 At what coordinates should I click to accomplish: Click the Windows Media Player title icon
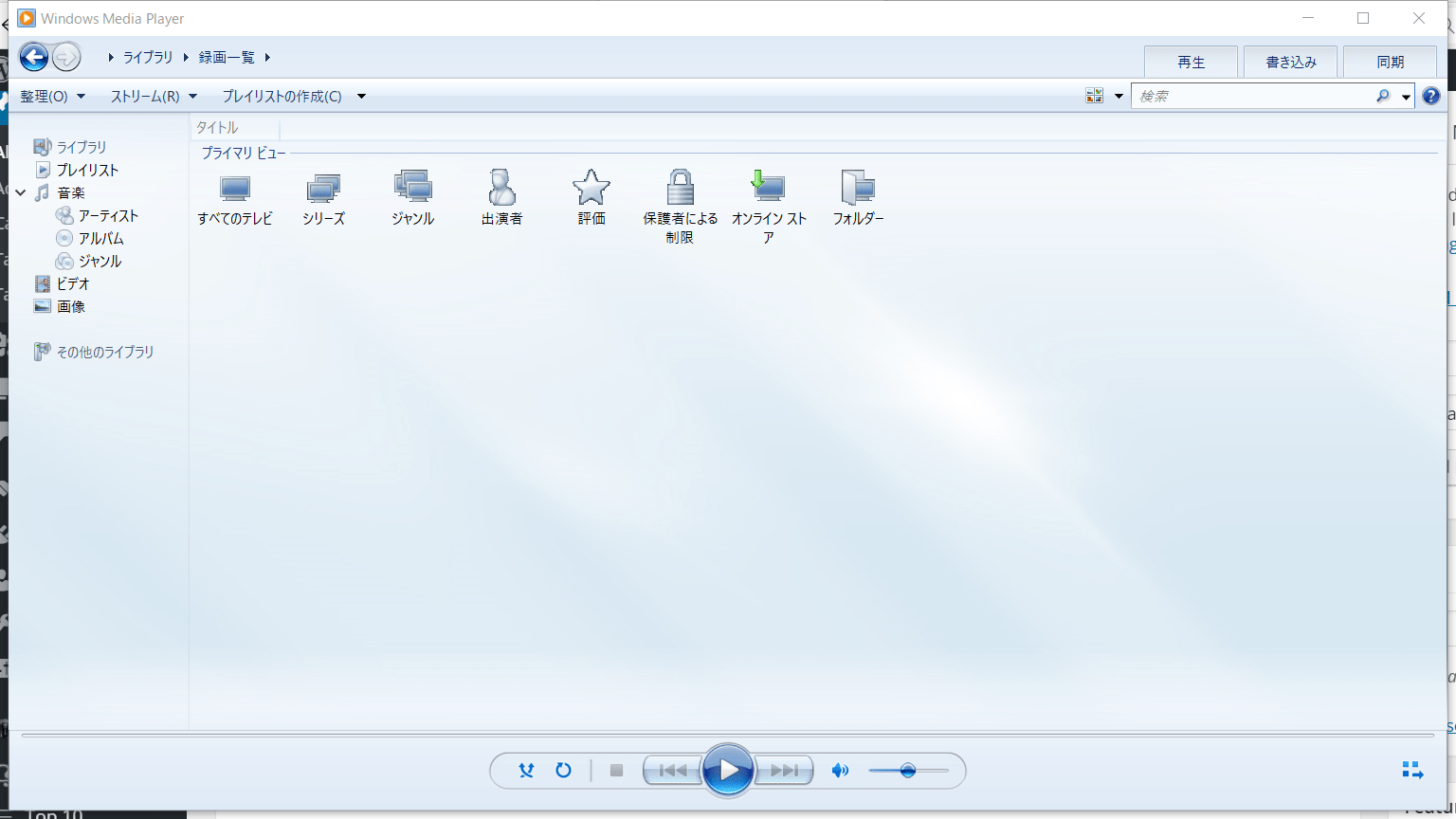(27, 18)
